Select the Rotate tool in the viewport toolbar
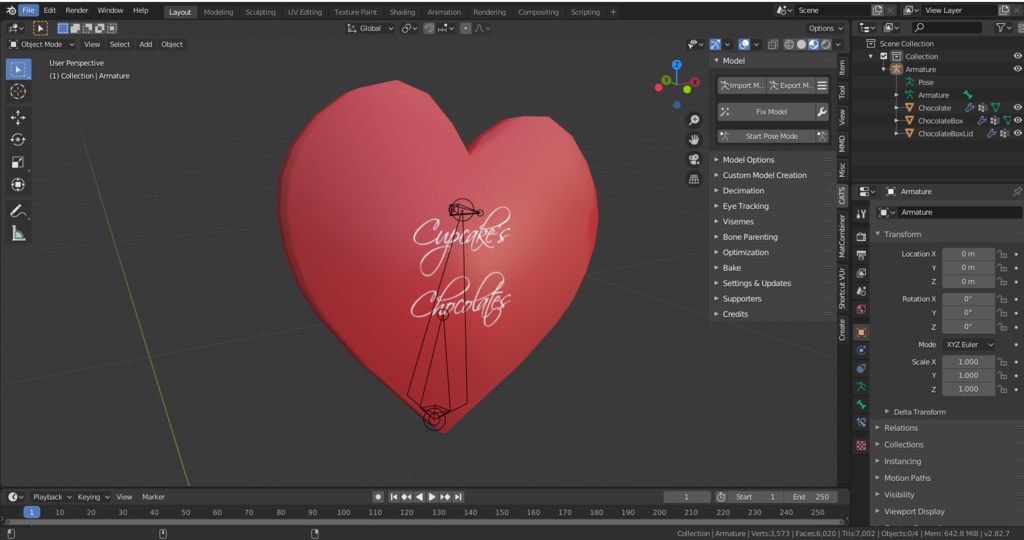1024x540 pixels. [18, 140]
